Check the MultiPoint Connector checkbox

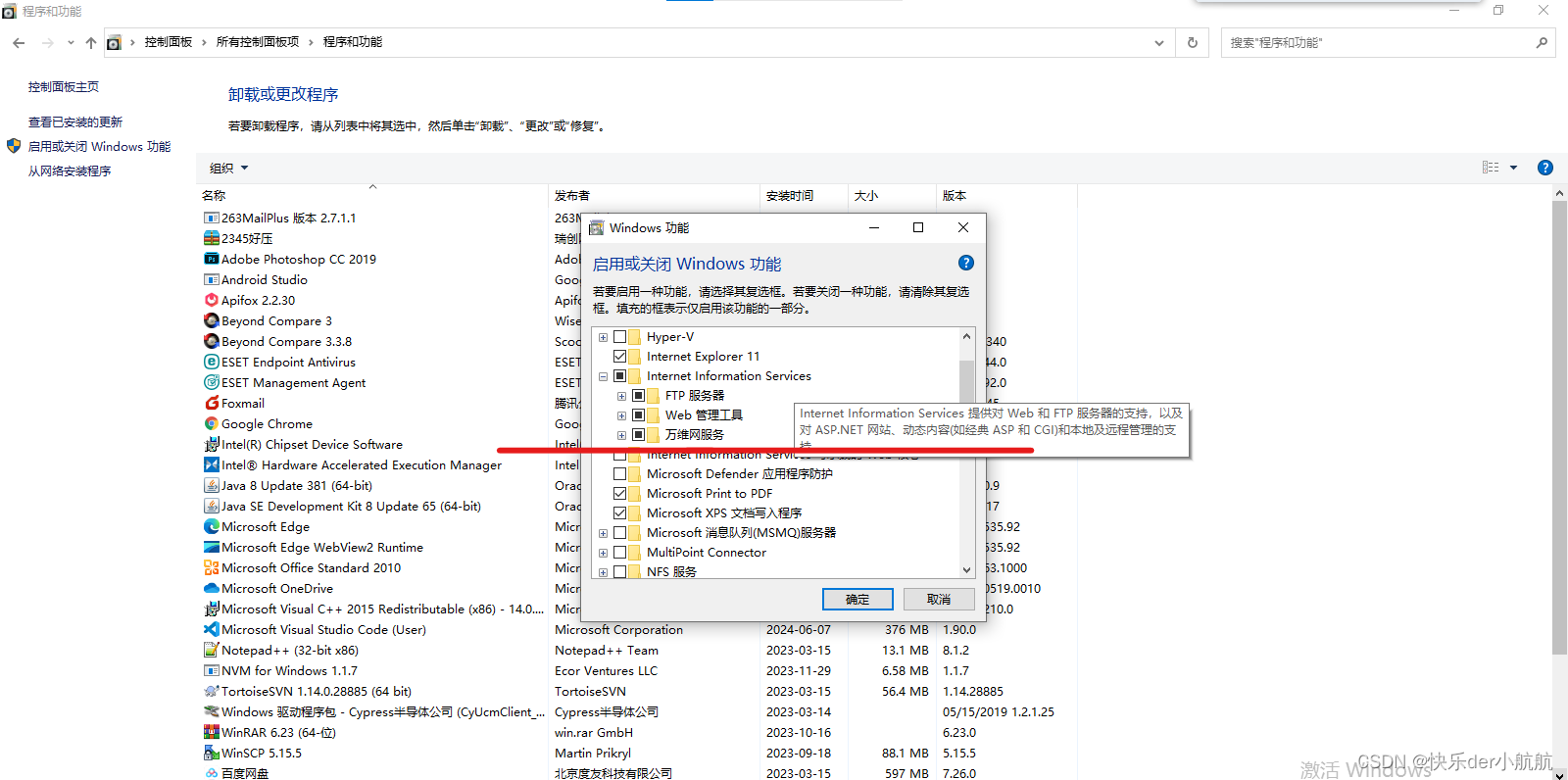pos(619,553)
